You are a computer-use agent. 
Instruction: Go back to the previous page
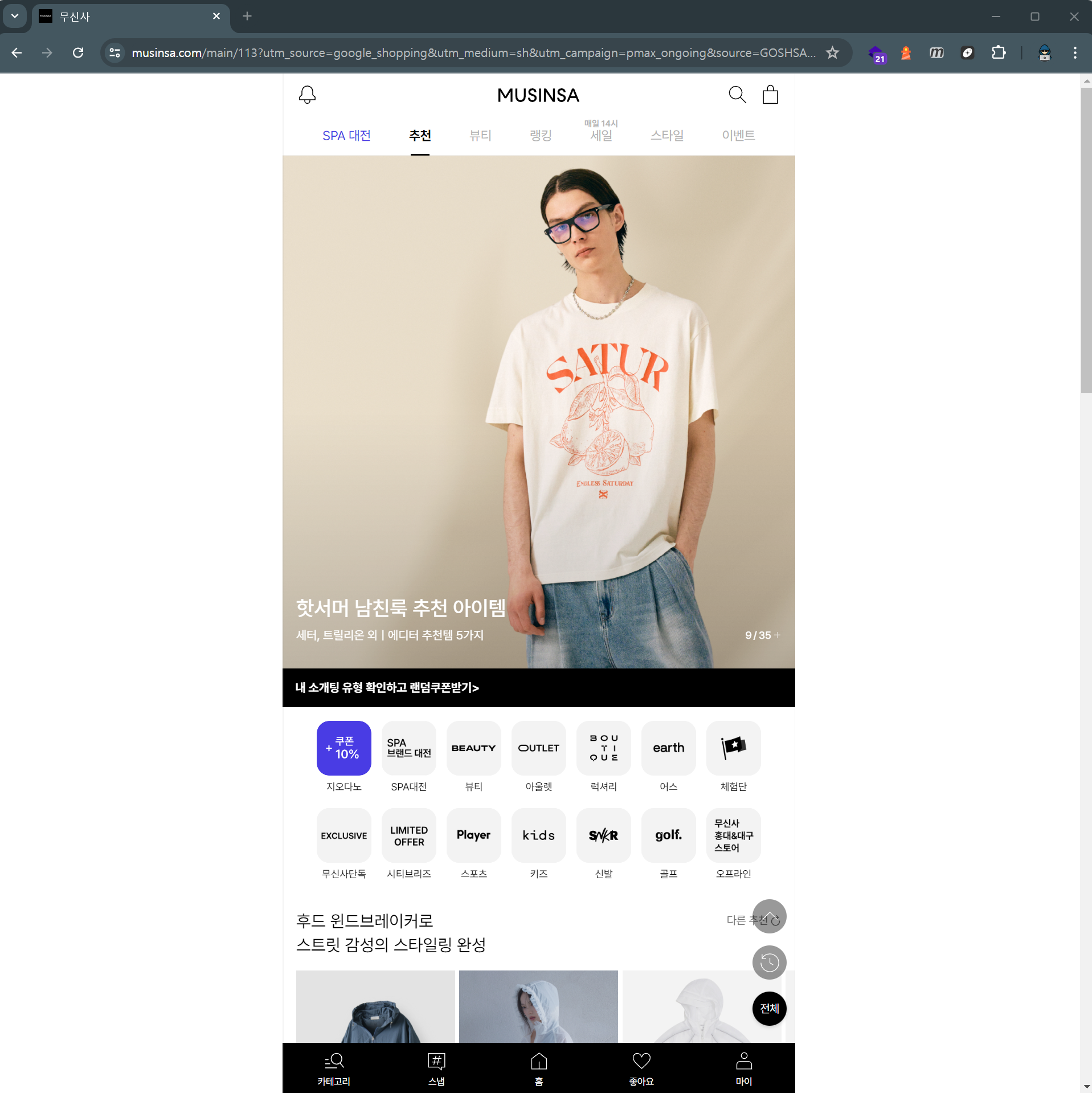[x=17, y=53]
